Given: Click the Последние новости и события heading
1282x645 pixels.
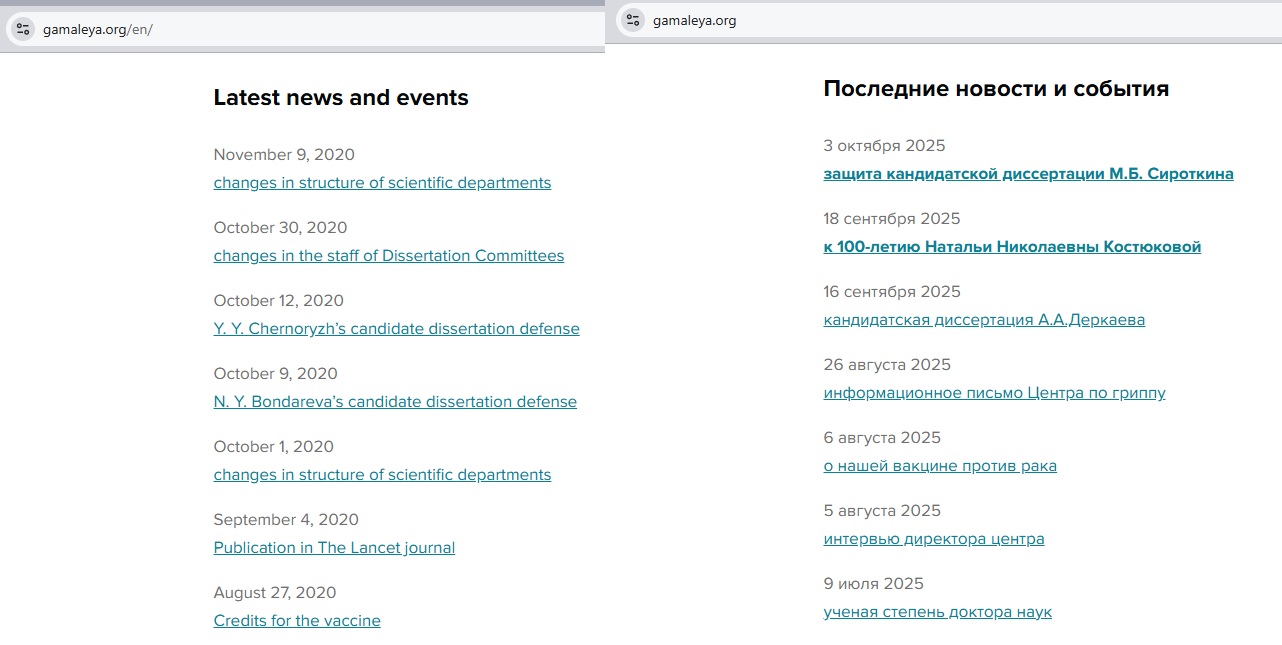Looking at the screenshot, I should 996,89.
